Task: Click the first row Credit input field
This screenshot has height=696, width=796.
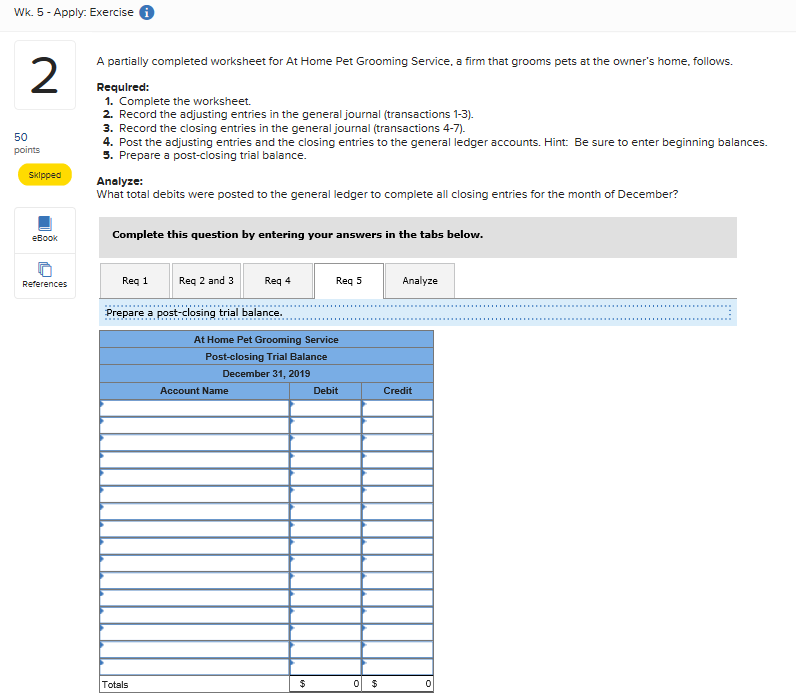Action: 397,408
